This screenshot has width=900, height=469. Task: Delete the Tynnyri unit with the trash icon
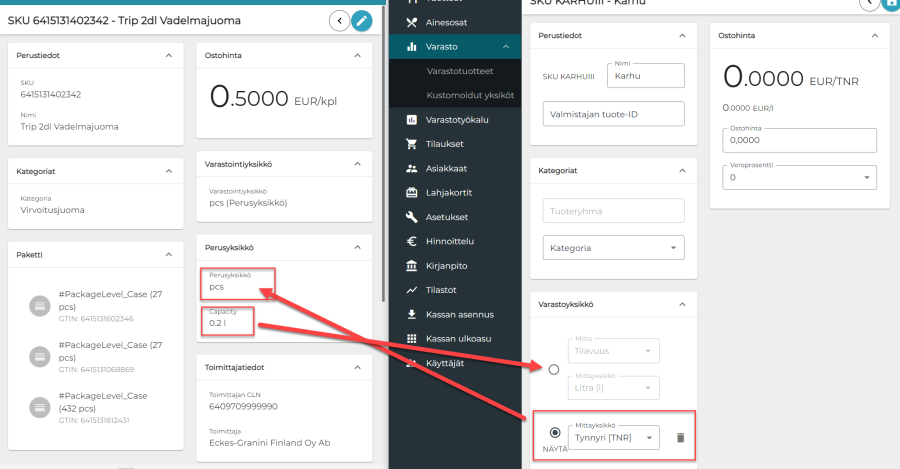680,437
